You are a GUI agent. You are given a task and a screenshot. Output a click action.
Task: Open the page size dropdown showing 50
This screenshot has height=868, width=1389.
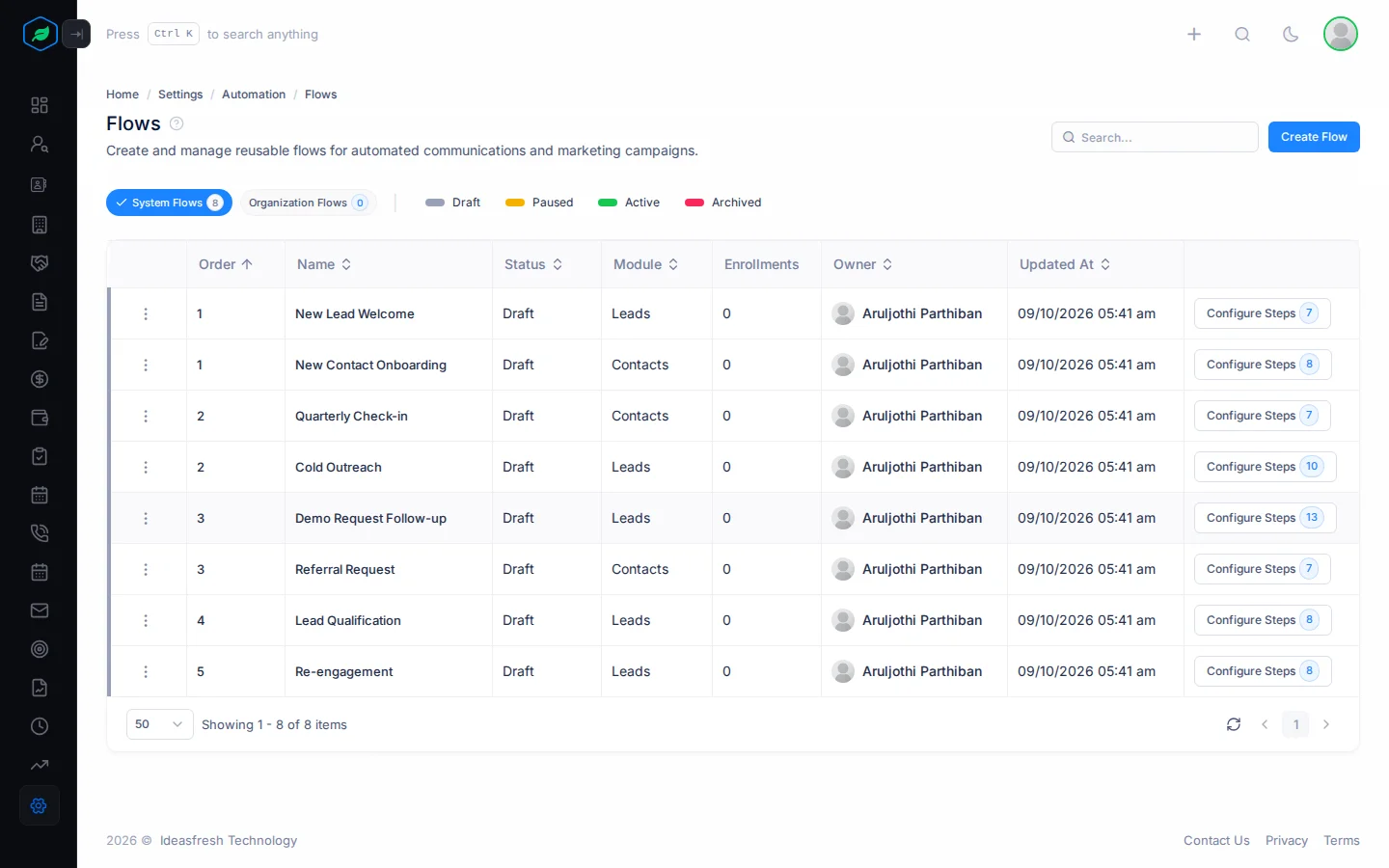[160, 724]
